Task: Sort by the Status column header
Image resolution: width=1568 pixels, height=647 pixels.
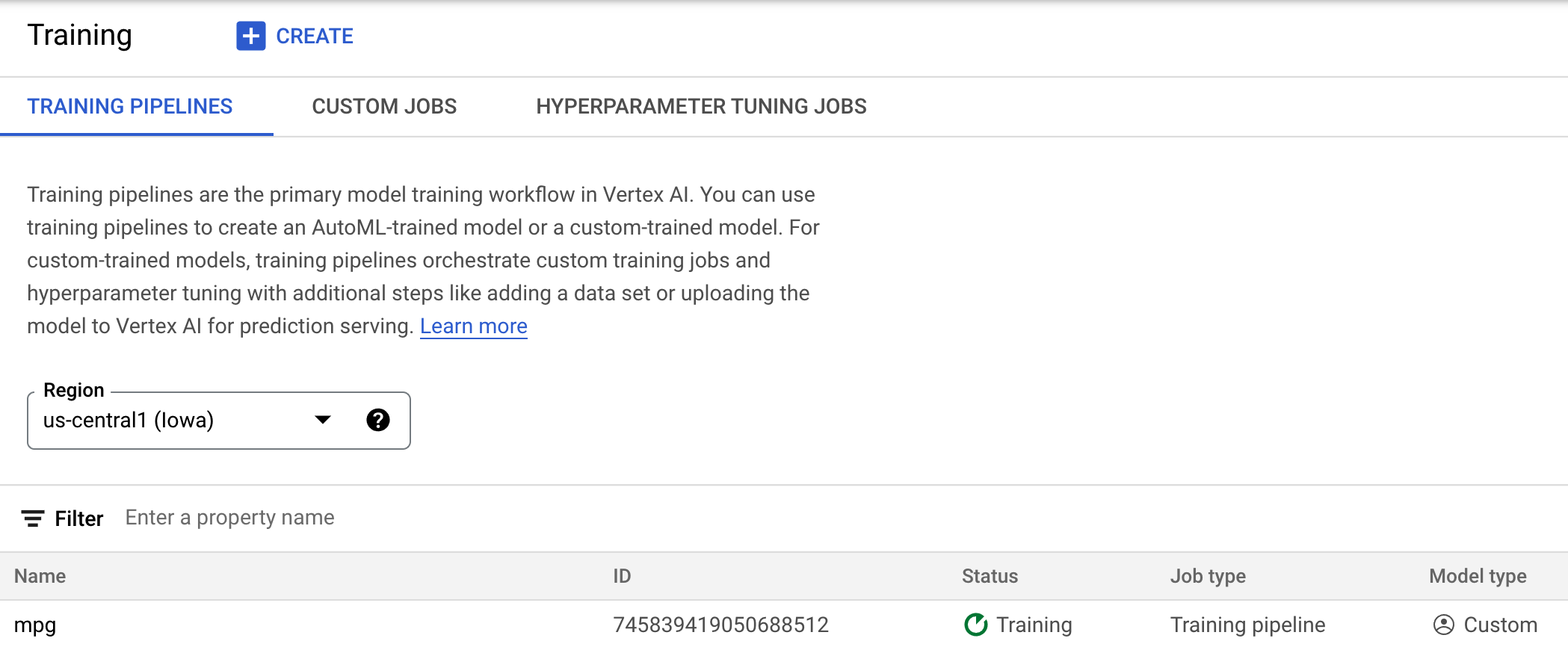Action: pyautogui.click(x=990, y=576)
